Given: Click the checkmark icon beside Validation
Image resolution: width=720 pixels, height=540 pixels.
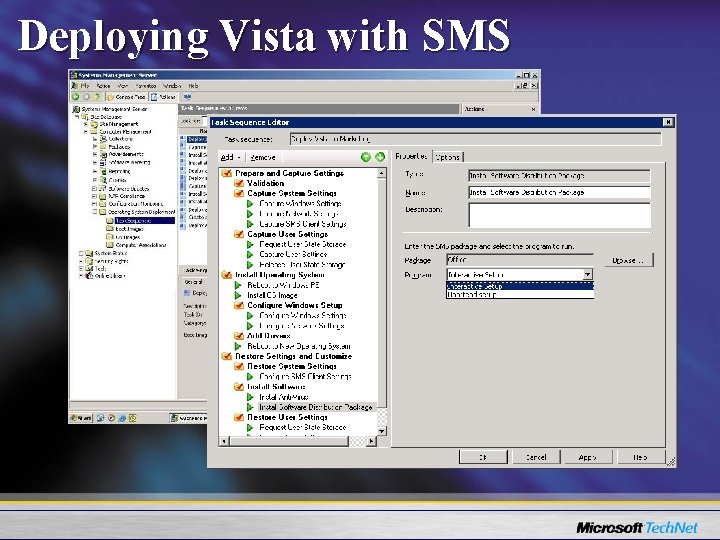Looking at the screenshot, I should coord(239,183).
